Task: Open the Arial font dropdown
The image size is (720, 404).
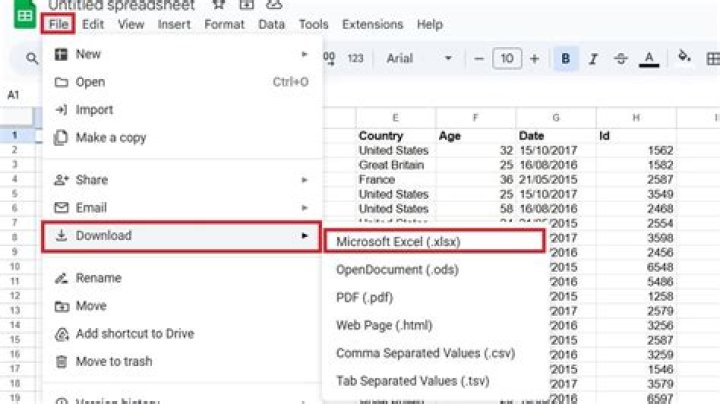Action: [419, 58]
